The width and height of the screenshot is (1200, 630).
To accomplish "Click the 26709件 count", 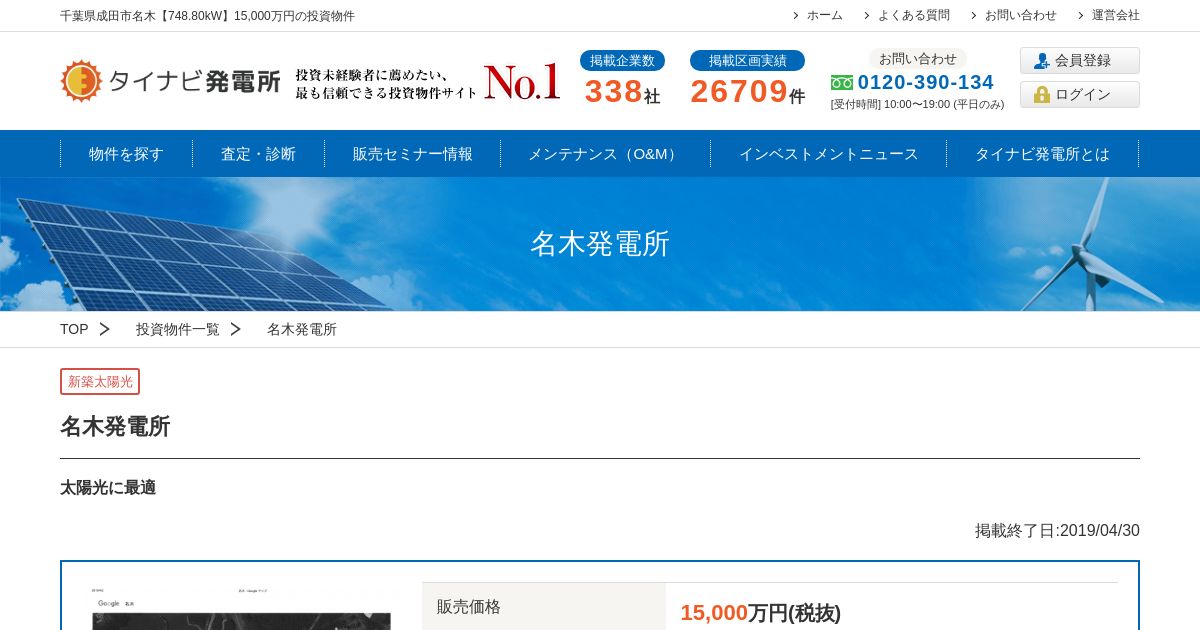I will coord(747,92).
